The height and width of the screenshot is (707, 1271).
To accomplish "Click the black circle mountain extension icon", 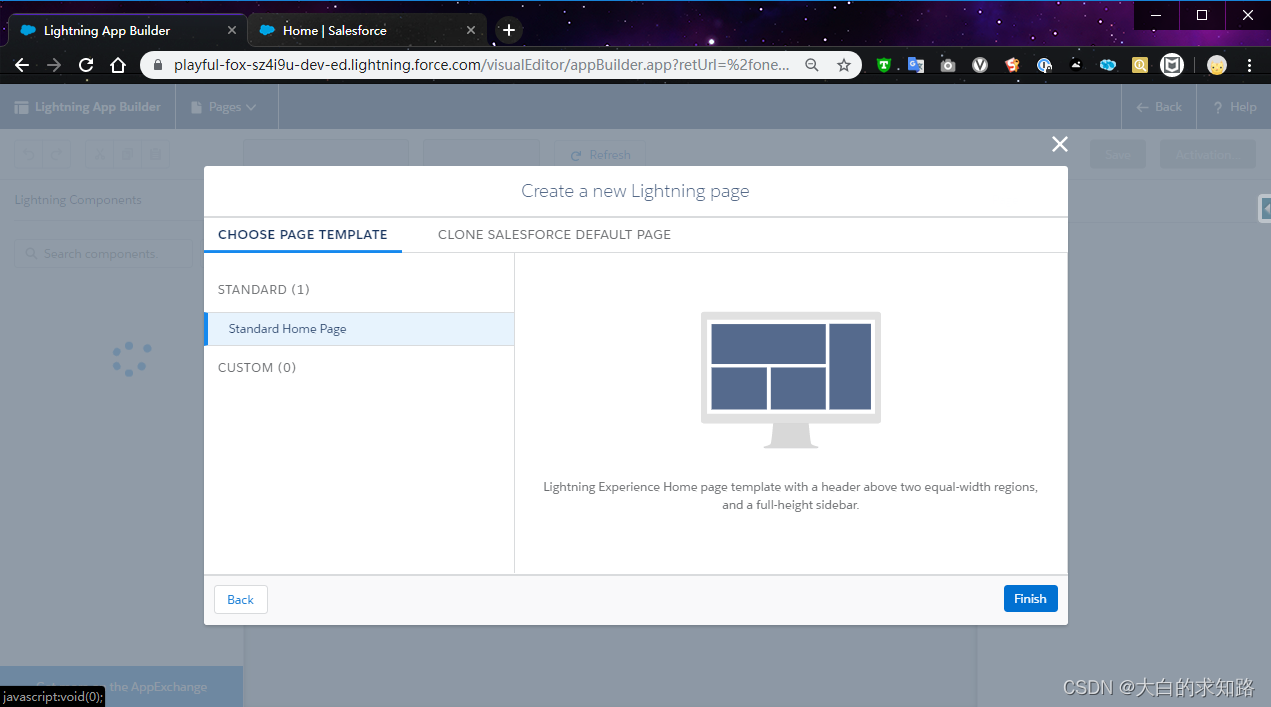I will click(1076, 65).
